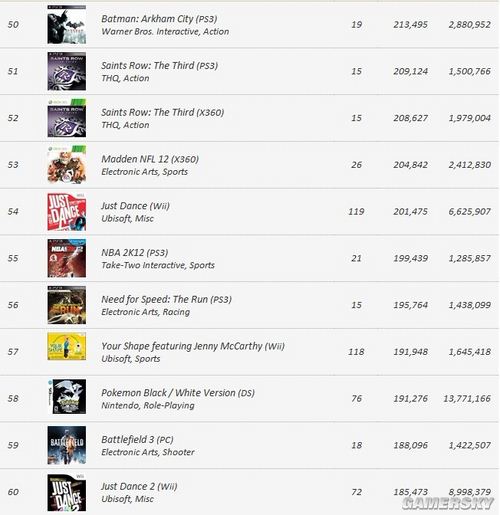Image resolution: width=500 pixels, height=515 pixels.
Task: Select Saints Row: The Third (X360) box art
Action: (x=67, y=118)
